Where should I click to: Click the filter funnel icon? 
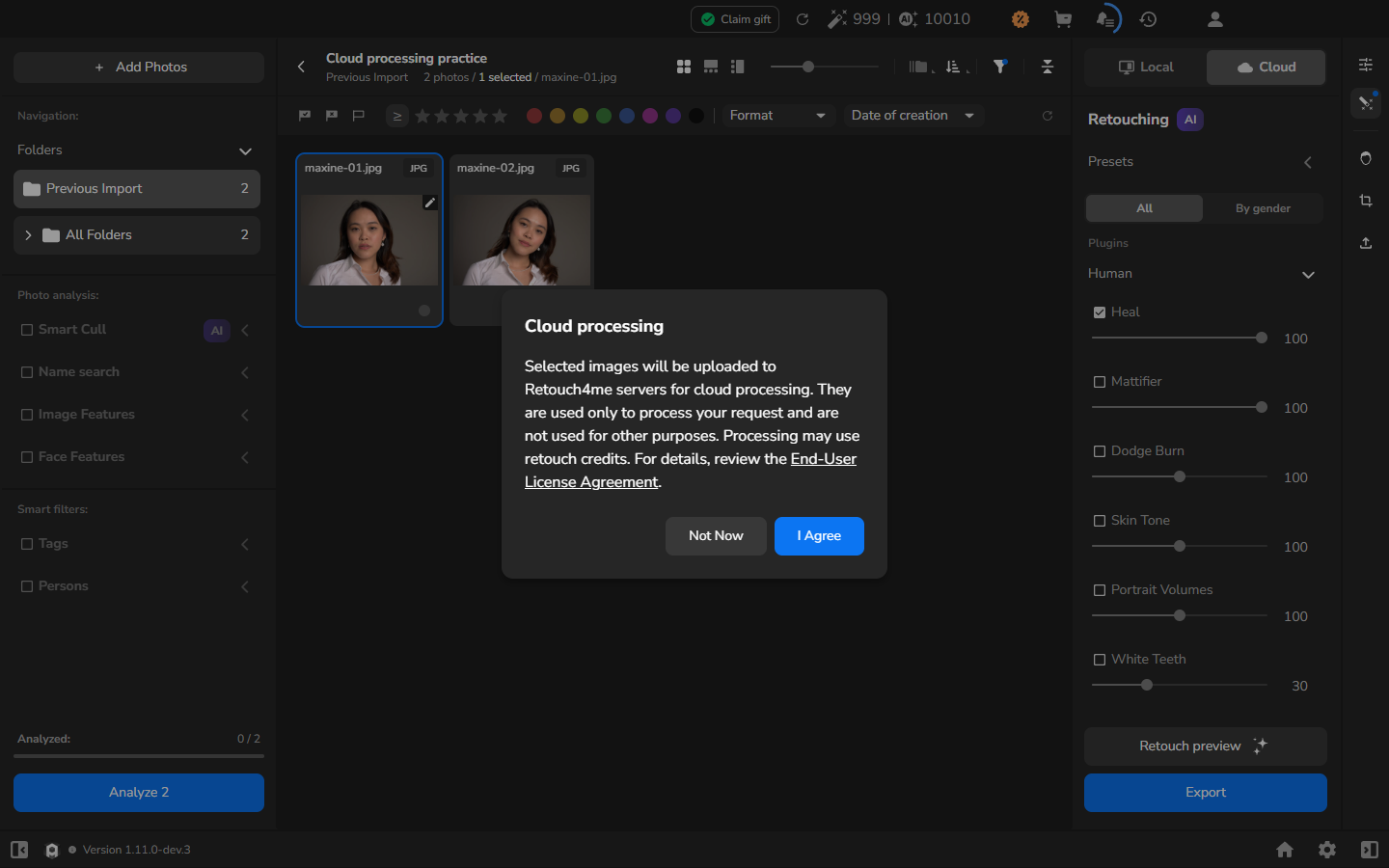pyautogui.click(x=1000, y=67)
